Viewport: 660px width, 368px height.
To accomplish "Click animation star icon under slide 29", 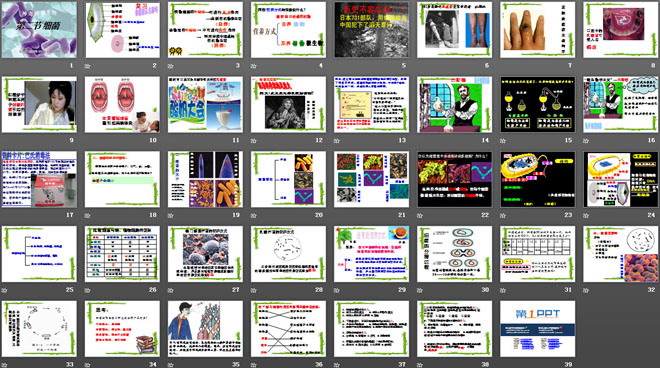I will click(x=337, y=291).
